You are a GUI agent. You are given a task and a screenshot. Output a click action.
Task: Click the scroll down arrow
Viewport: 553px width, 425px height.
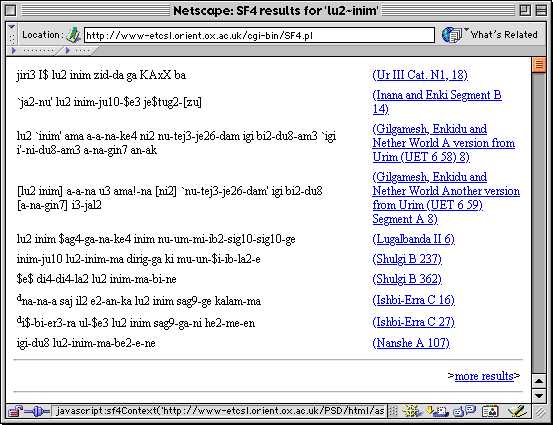click(539, 396)
